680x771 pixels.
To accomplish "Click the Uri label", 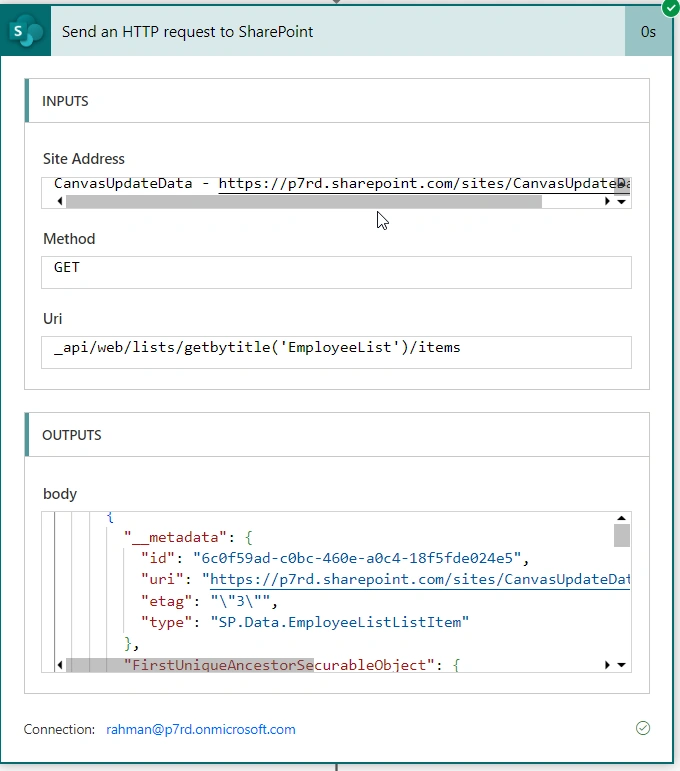I will [x=53, y=319].
